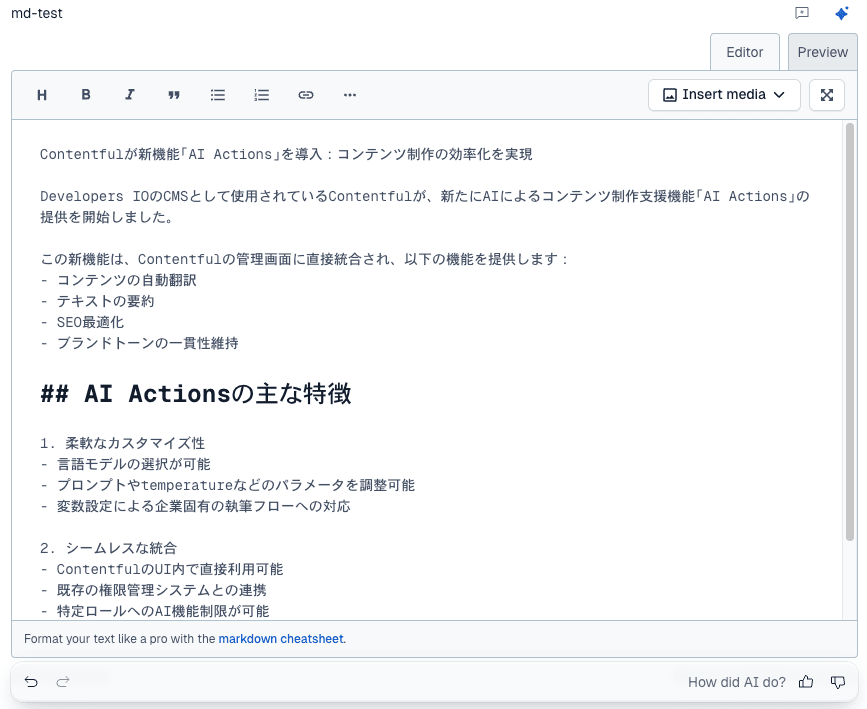
Task: Click the line '- ContentfulのUI内で直接利用可能'
Action: pos(161,569)
